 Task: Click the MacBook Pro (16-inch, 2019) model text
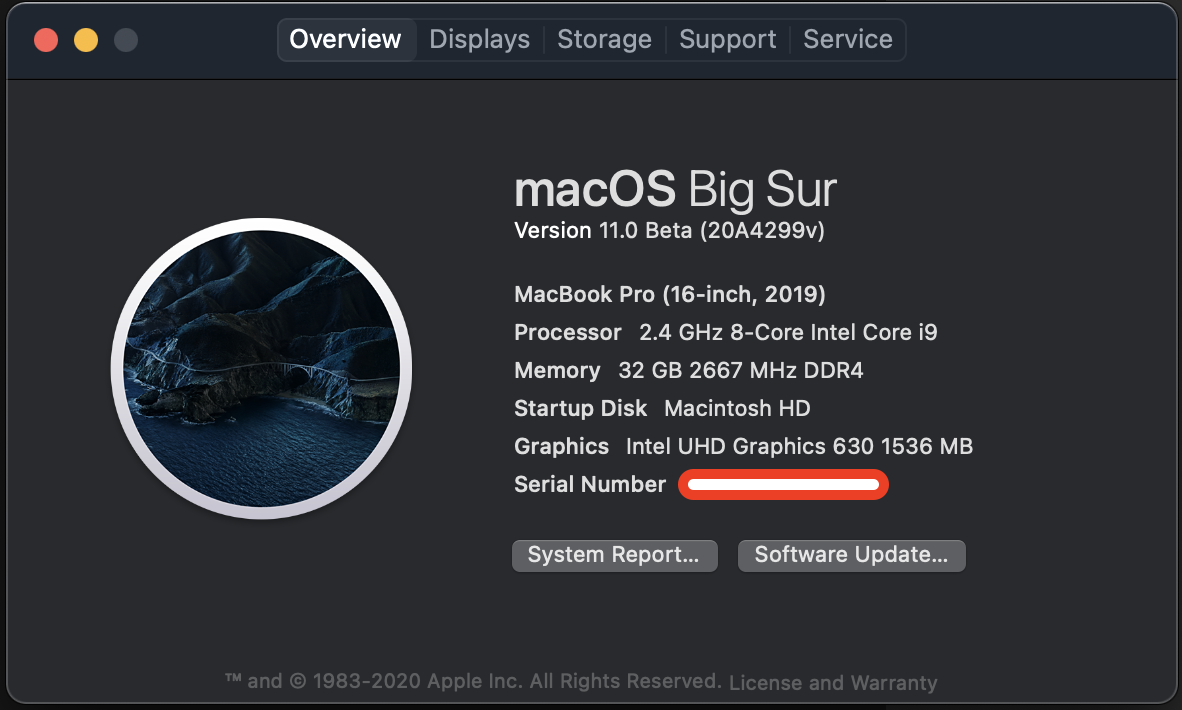coord(669,294)
